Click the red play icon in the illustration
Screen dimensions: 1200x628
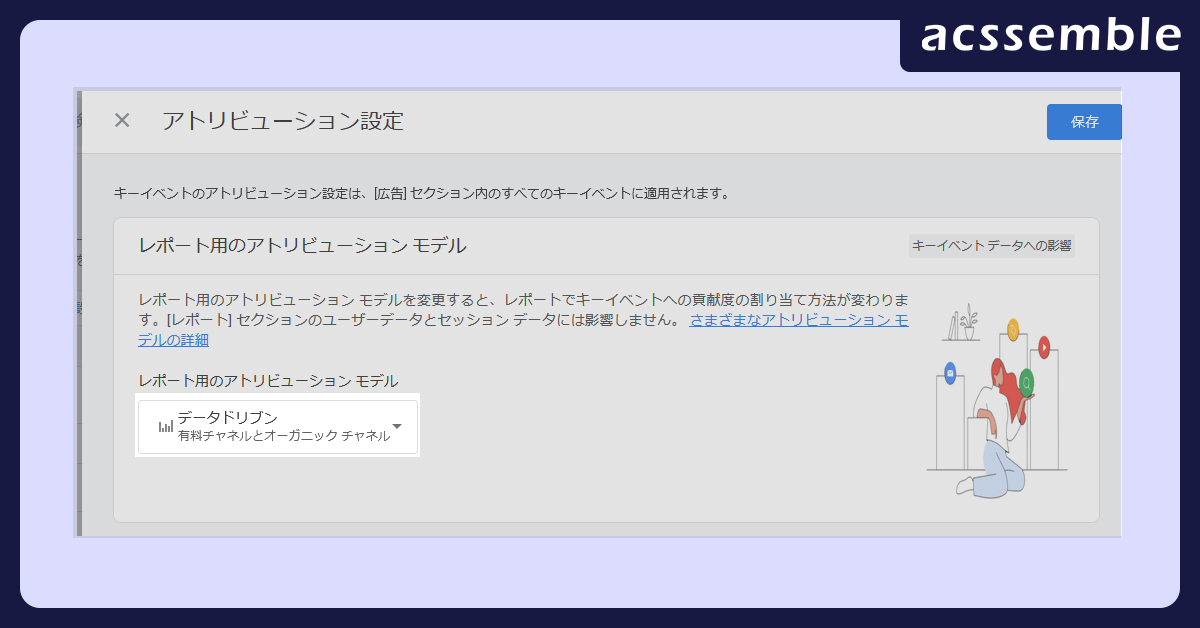click(1044, 347)
